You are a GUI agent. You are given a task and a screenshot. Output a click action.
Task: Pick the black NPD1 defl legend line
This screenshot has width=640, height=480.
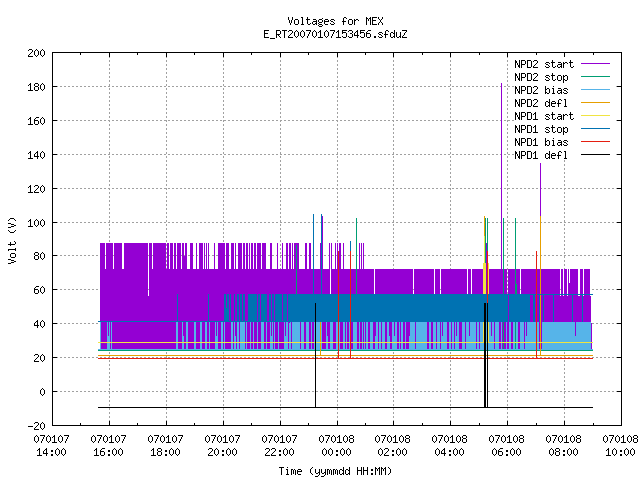coord(595,155)
